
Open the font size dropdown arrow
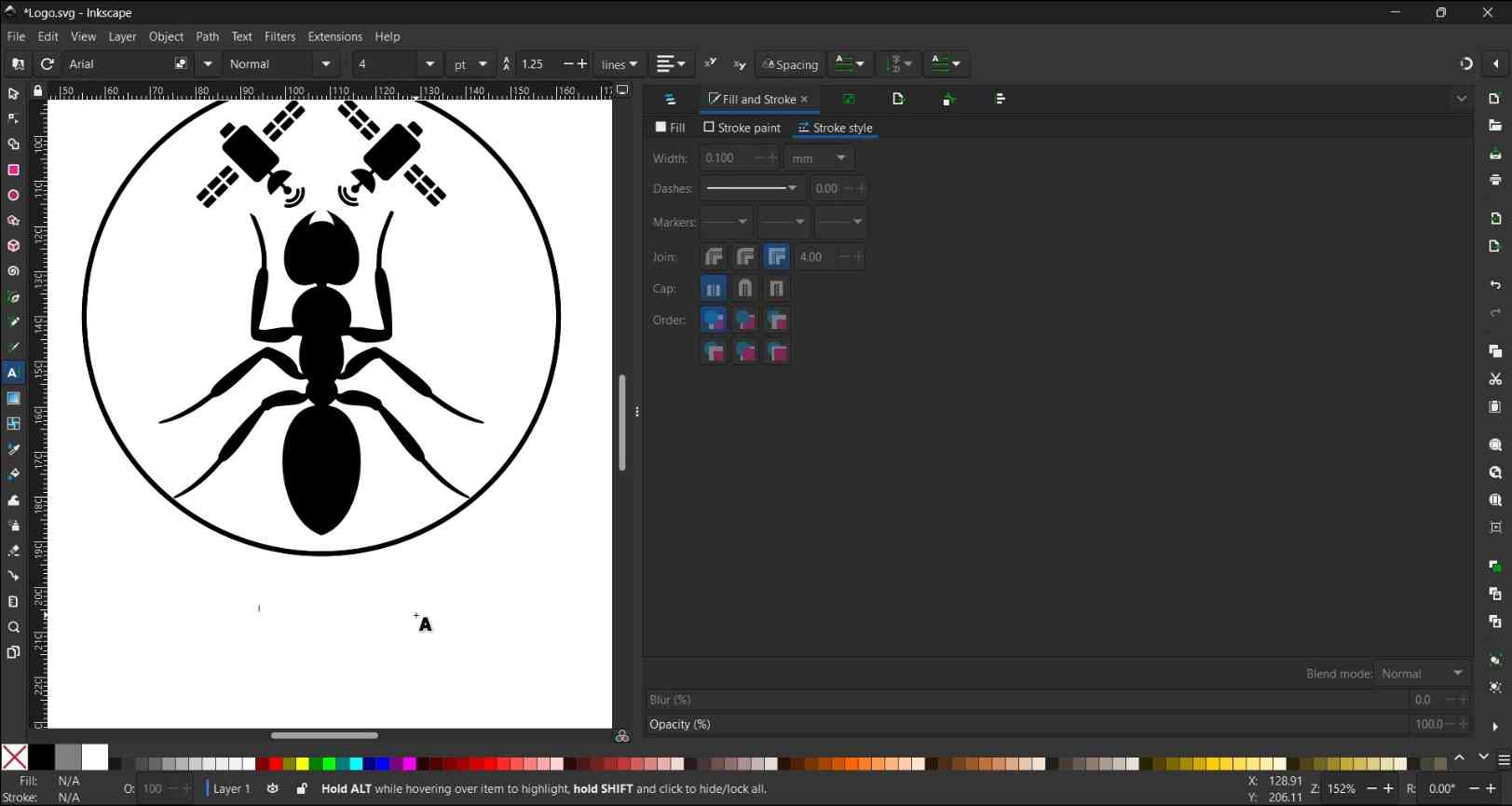pos(429,63)
